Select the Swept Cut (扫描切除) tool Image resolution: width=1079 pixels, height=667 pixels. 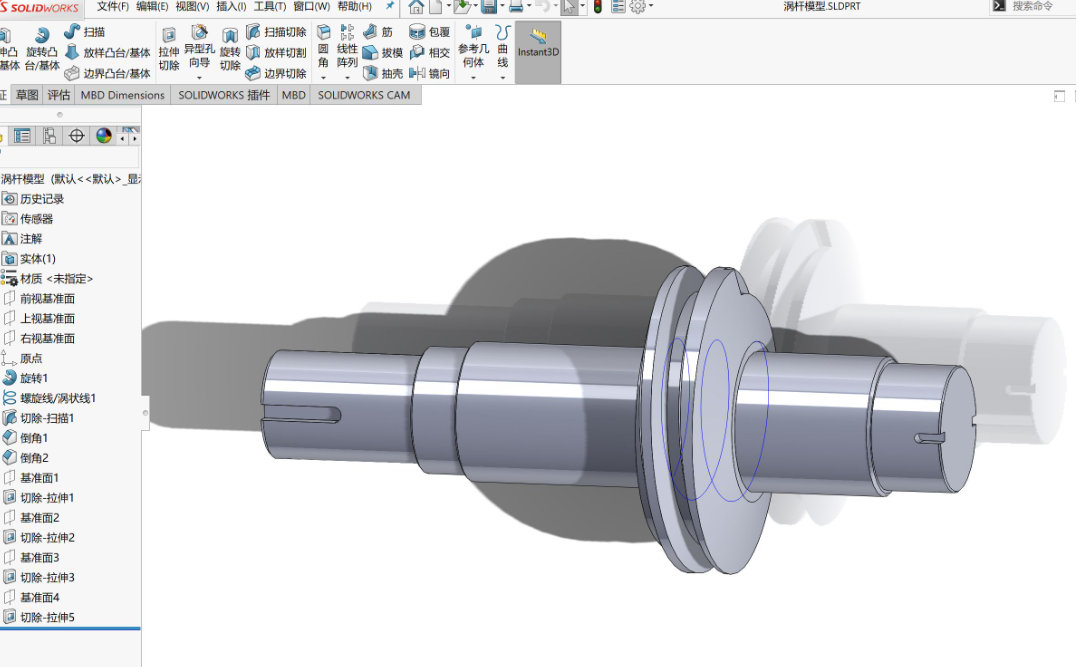coord(276,32)
